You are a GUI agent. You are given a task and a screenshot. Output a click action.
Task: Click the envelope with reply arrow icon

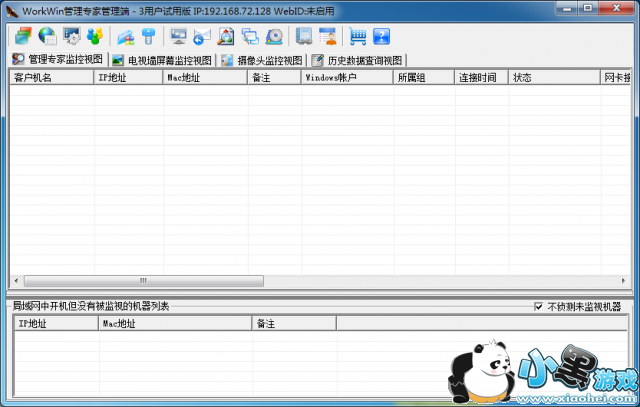pyautogui.click(x=202, y=36)
